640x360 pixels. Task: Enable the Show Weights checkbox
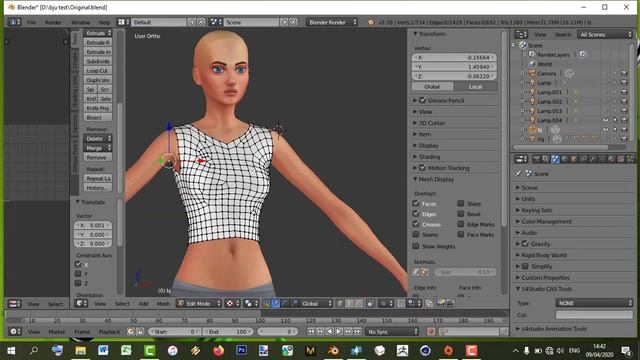pos(416,246)
